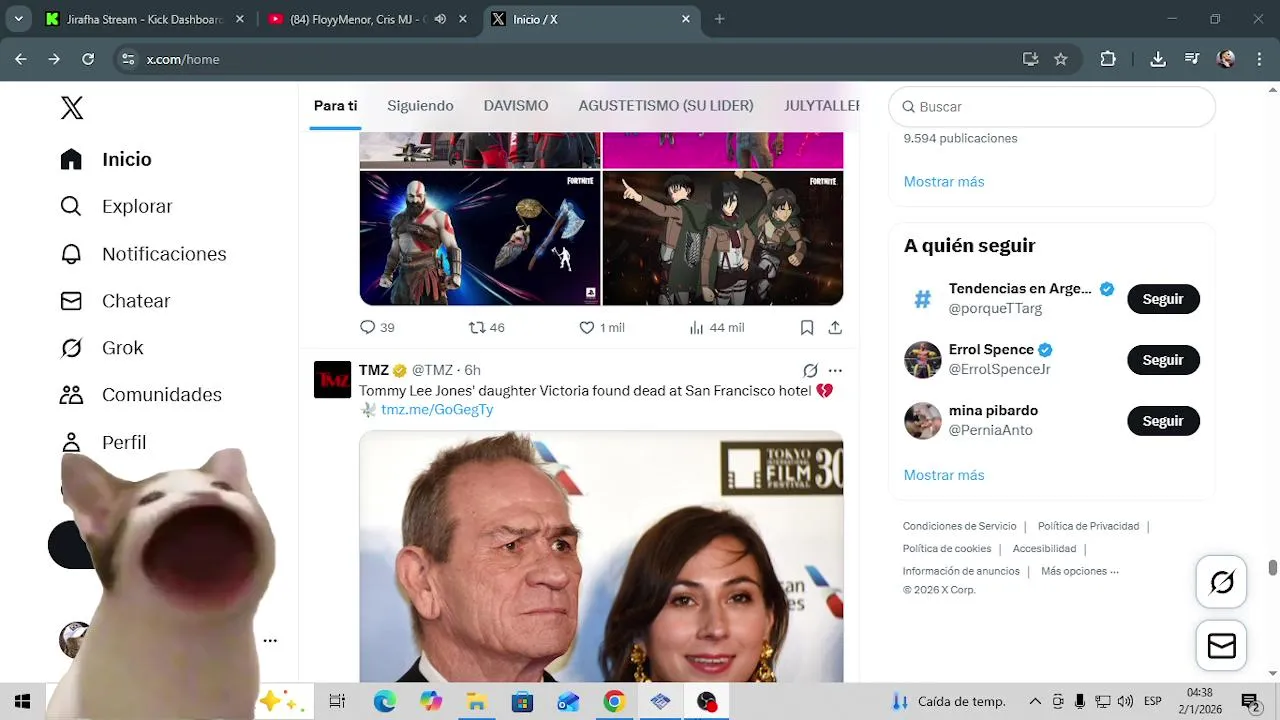Expand Más opciones footer menu
1280x720 pixels.
pos(1080,571)
